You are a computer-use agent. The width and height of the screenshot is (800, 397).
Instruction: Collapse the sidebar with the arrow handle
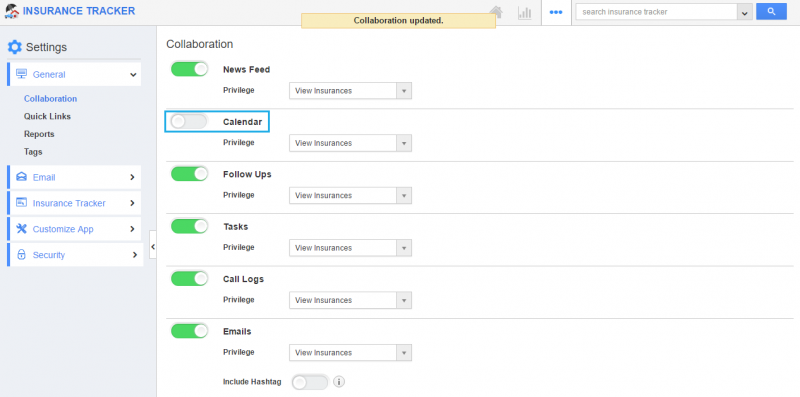point(153,247)
